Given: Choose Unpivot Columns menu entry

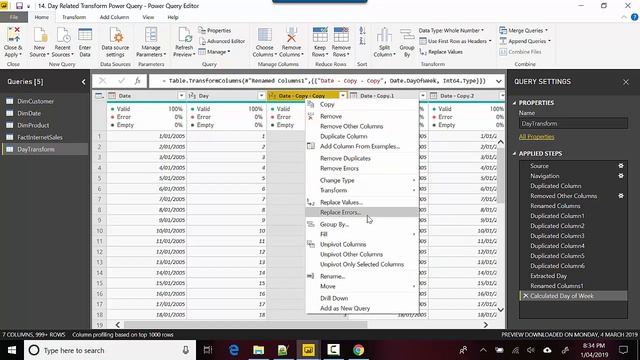Looking at the screenshot, I should (343, 244).
